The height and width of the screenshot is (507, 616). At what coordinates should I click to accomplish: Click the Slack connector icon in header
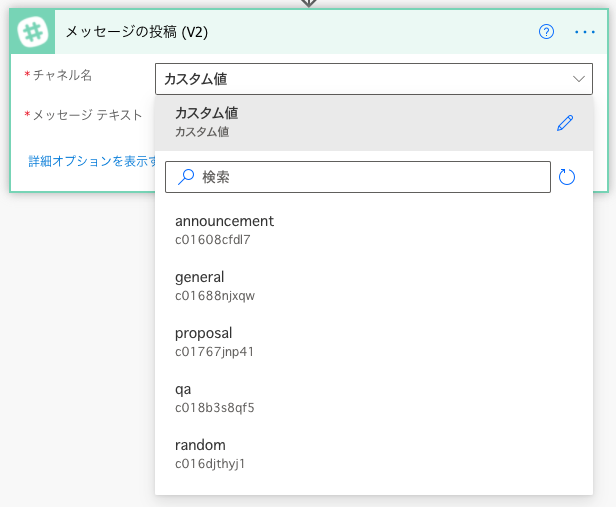(x=36, y=32)
